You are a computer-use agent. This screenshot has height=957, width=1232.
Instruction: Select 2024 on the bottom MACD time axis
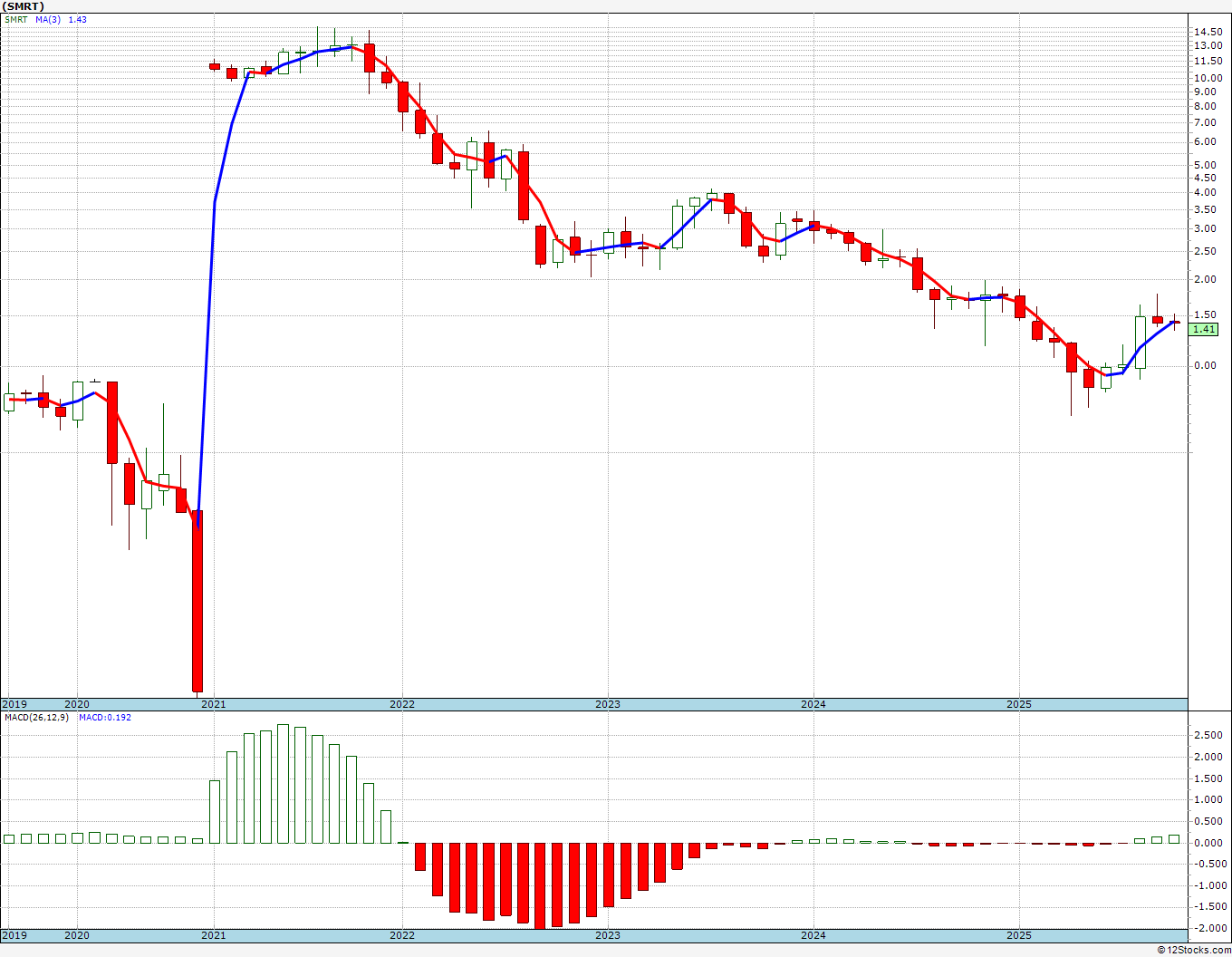tap(813, 935)
